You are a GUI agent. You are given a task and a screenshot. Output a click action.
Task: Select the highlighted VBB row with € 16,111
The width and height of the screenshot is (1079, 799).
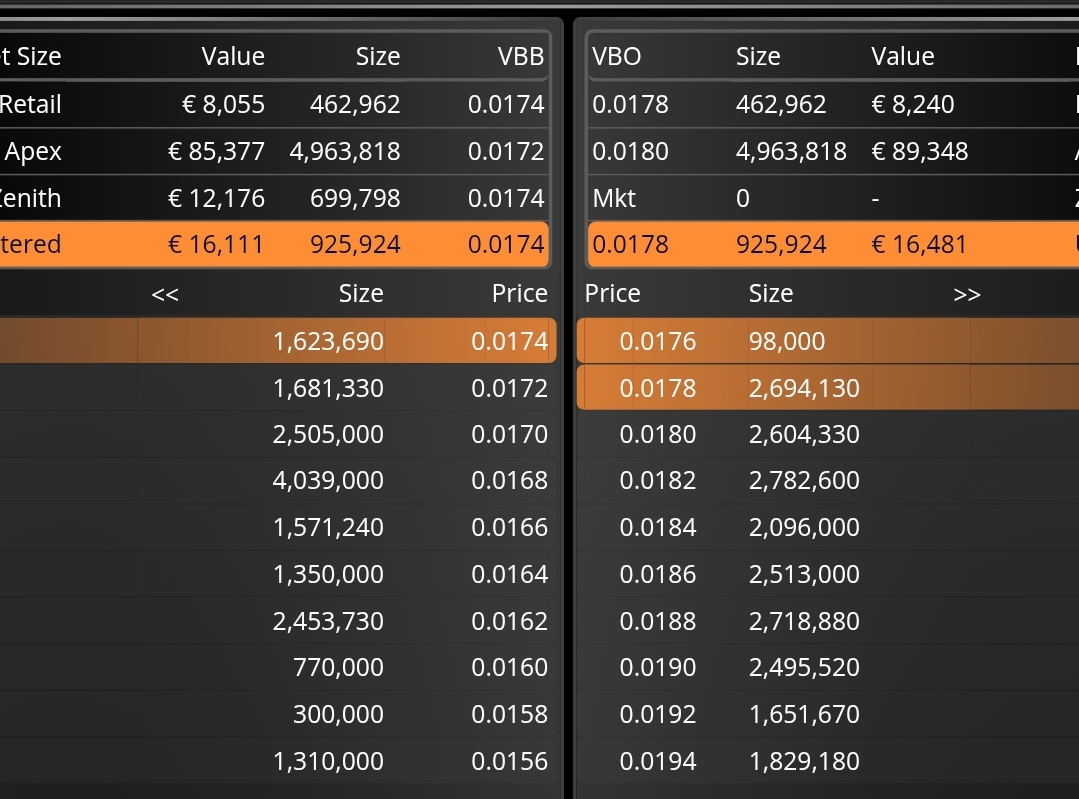(275, 244)
